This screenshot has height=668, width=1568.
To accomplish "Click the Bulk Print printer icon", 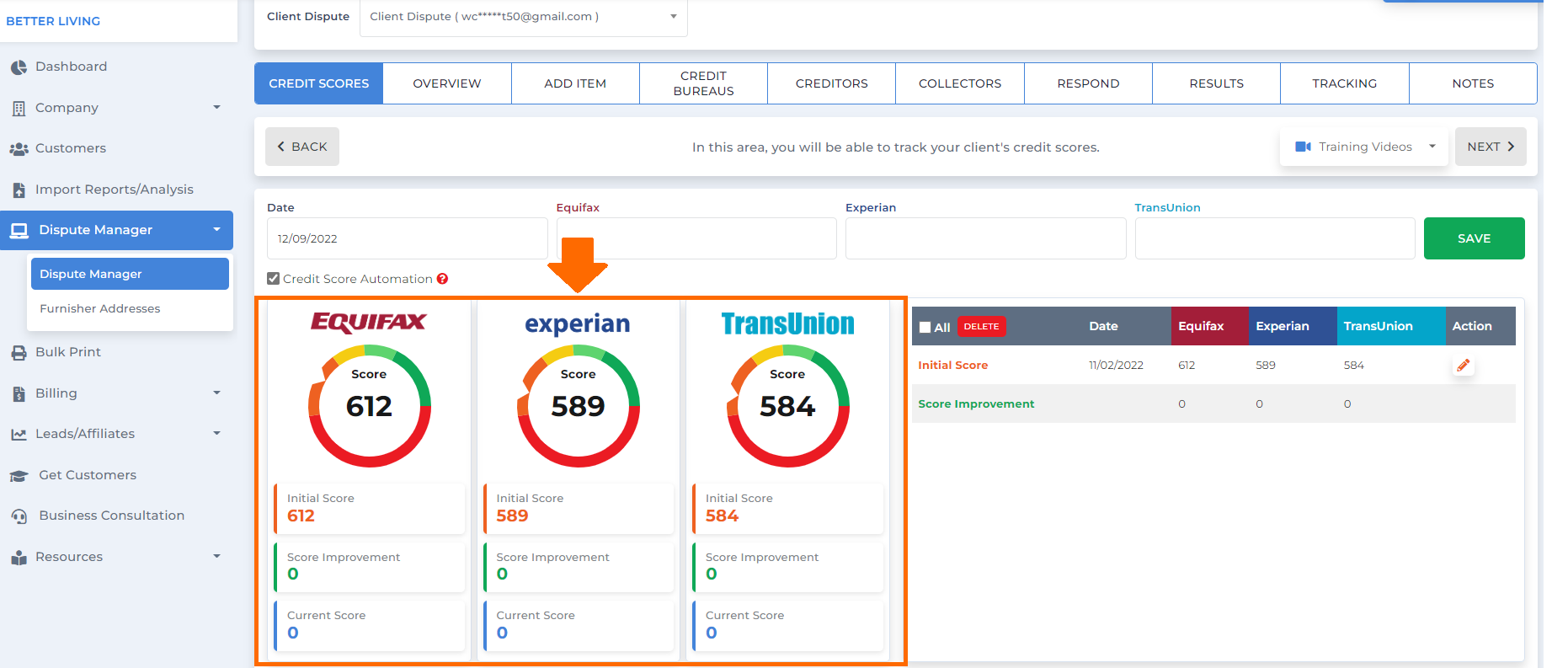I will 19,353.
